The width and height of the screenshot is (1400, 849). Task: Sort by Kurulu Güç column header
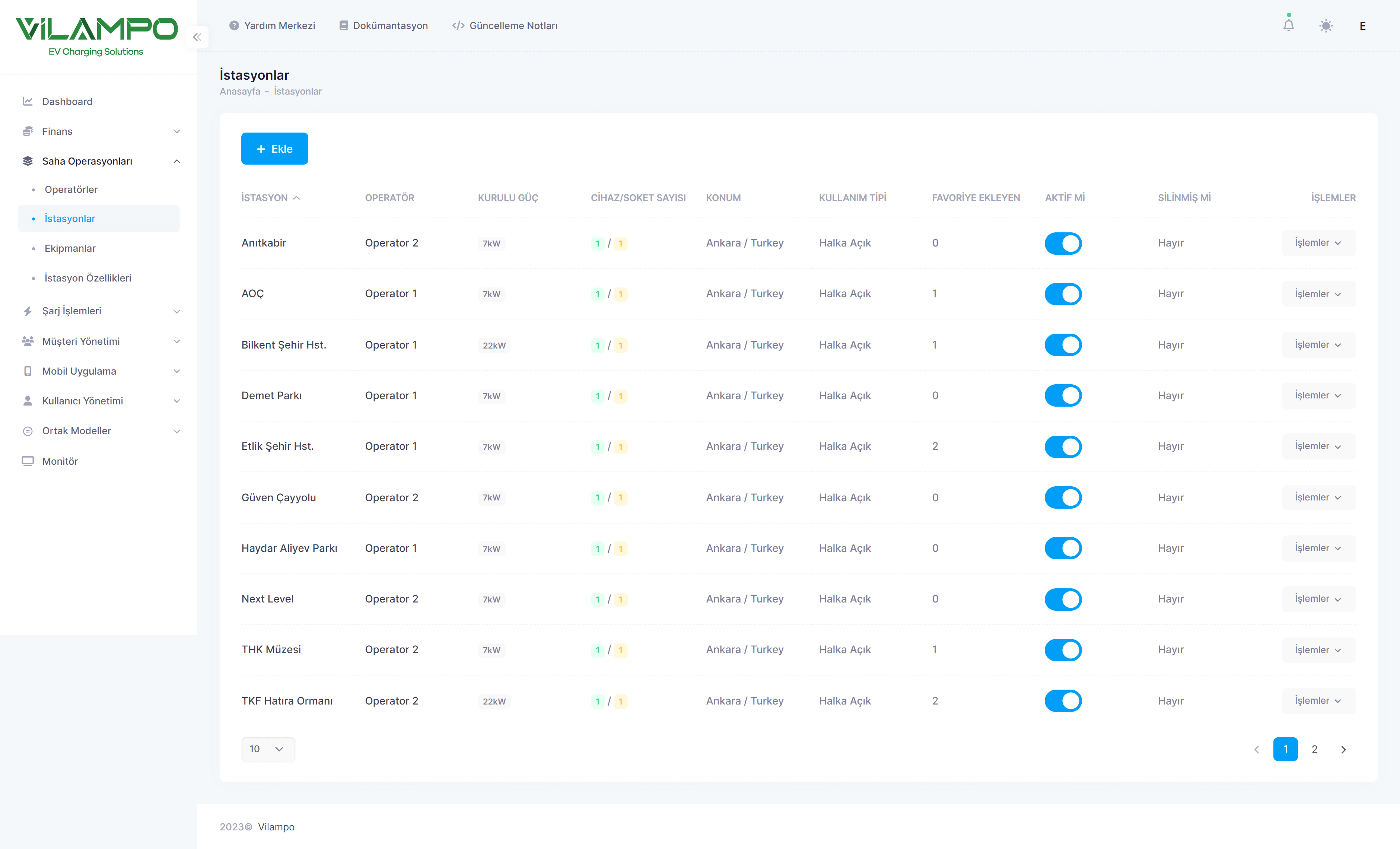coord(508,198)
